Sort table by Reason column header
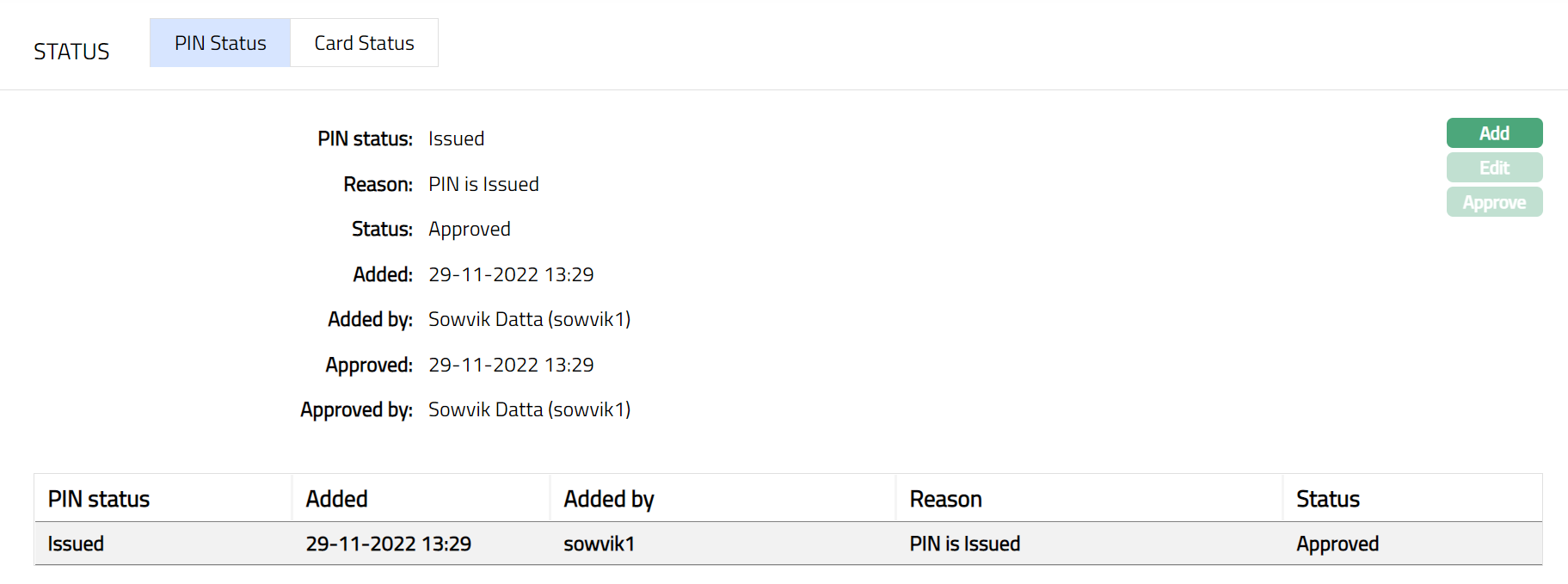Screen dimensions: 1568x584 pyautogui.click(x=946, y=499)
